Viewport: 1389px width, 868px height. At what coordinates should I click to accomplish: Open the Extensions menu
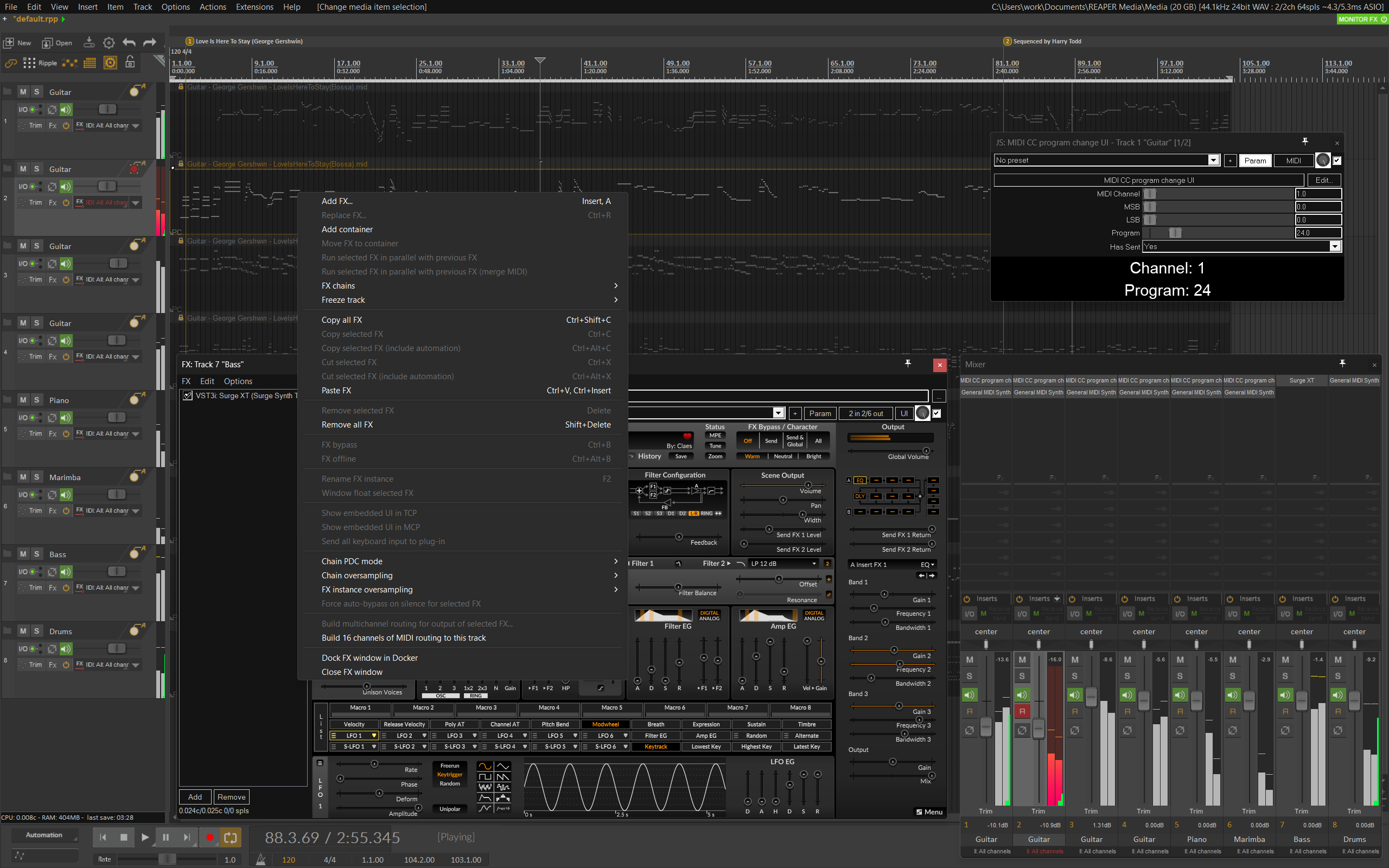tap(254, 7)
